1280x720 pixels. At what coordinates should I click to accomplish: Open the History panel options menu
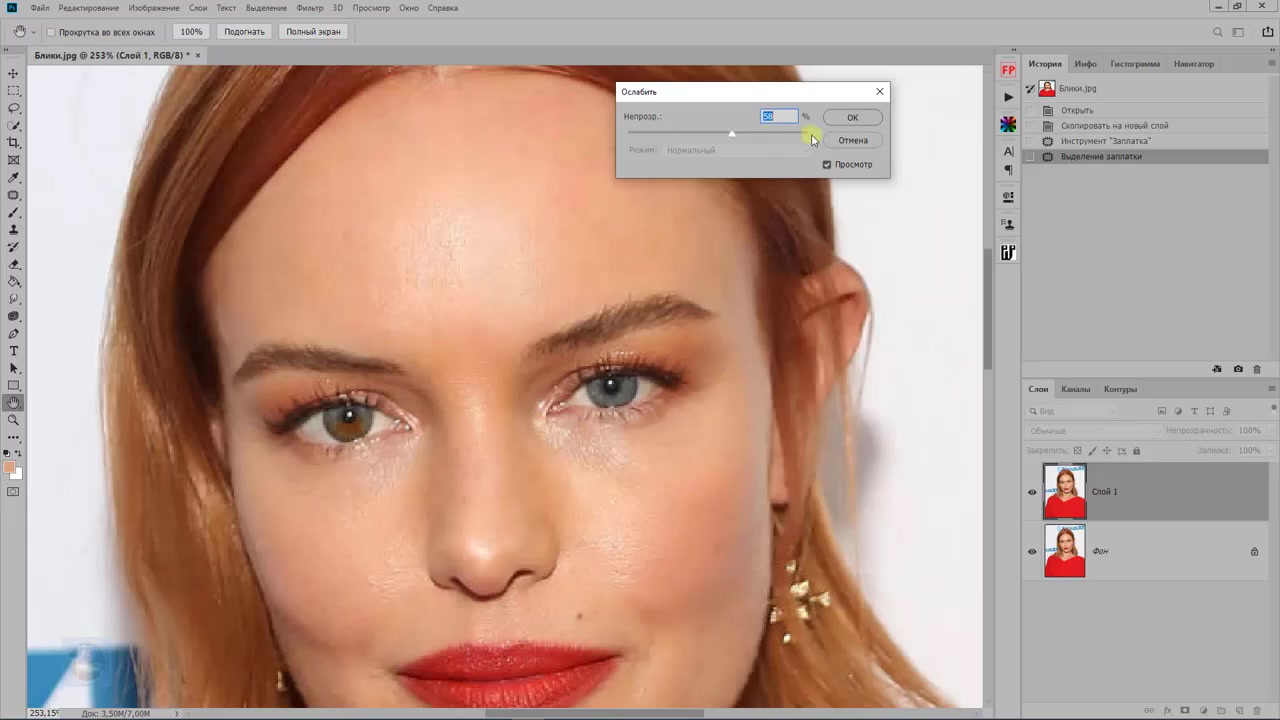click(1272, 64)
